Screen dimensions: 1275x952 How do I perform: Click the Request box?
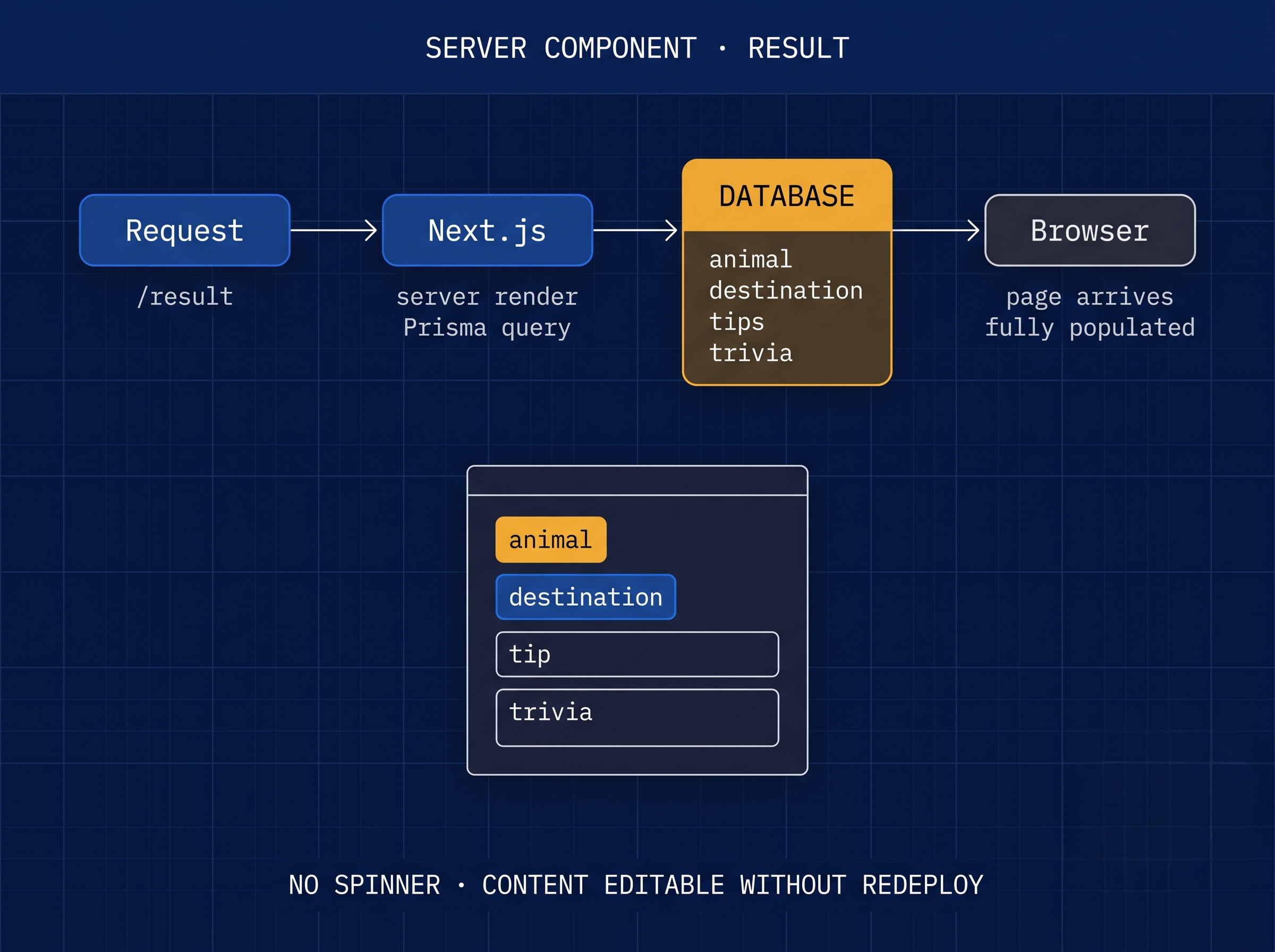pos(184,231)
